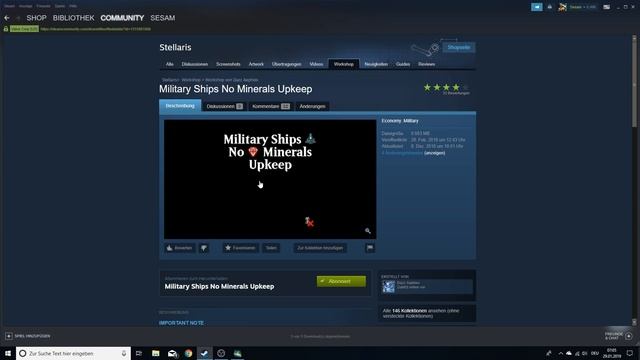Click the Stellaris game title
Screen dimensions: 640x360
(175, 47)
